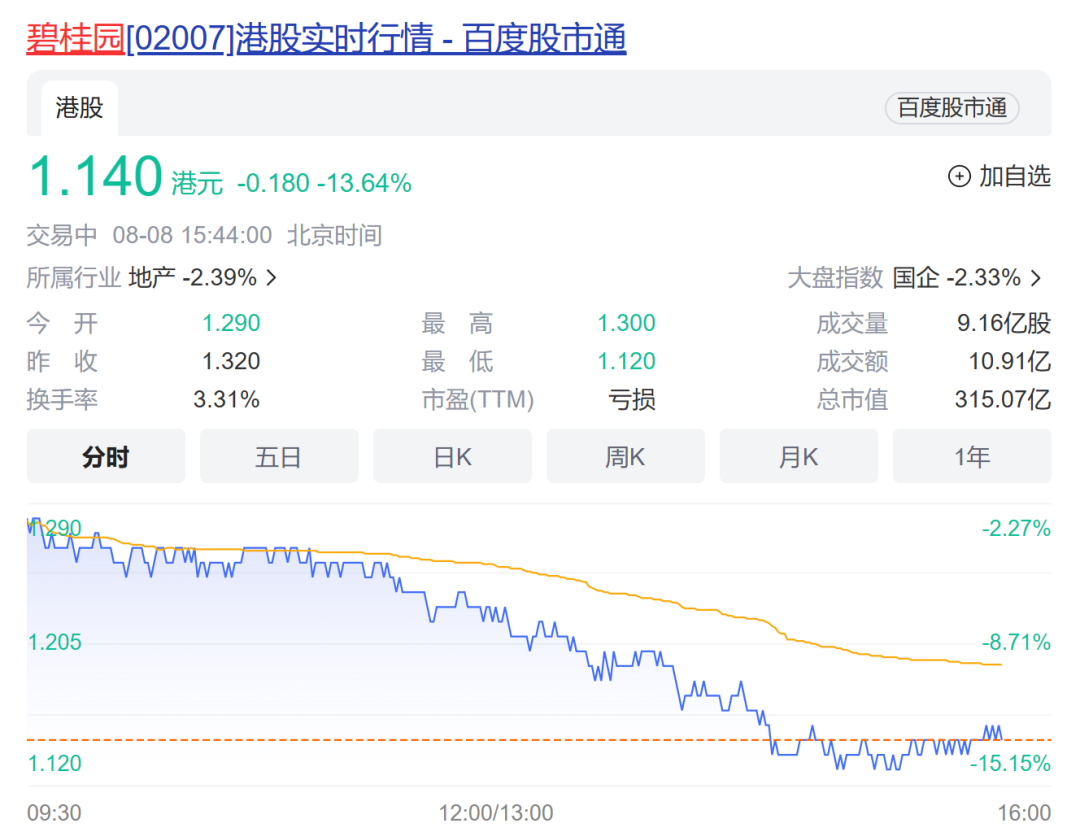The image size is (1080, 832).
Task: Switch to the 周K chart tab
Action: click(x=625, y=456)
